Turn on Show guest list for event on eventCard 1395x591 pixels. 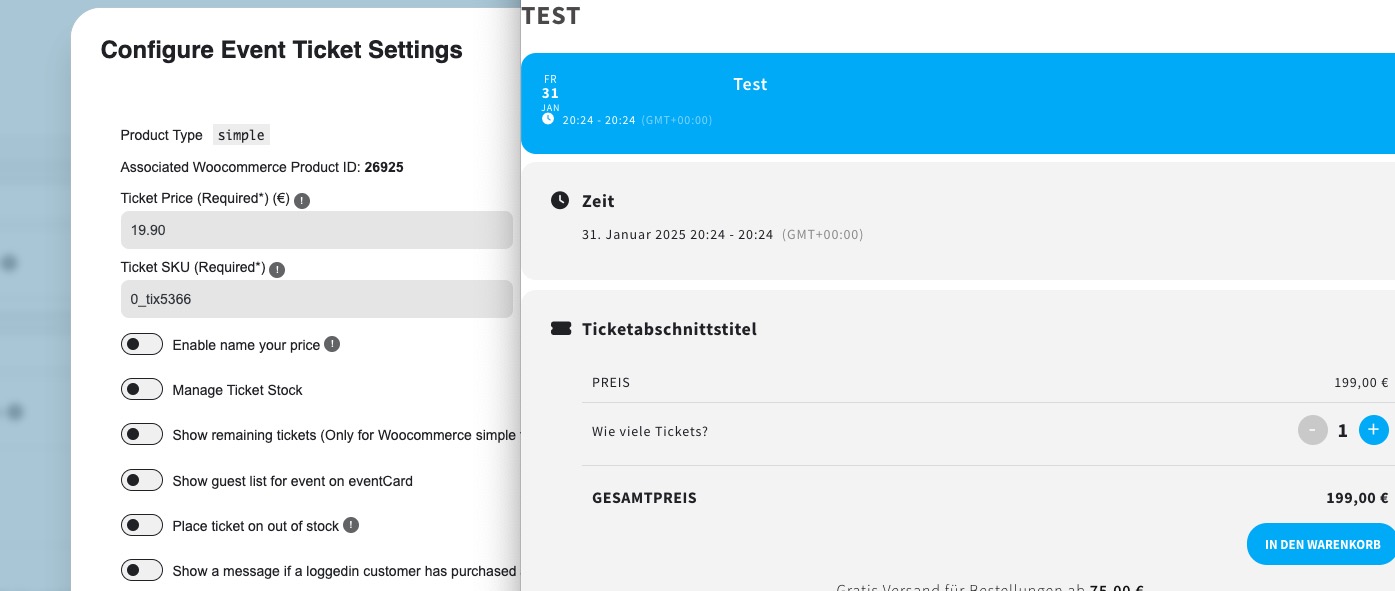142,480
